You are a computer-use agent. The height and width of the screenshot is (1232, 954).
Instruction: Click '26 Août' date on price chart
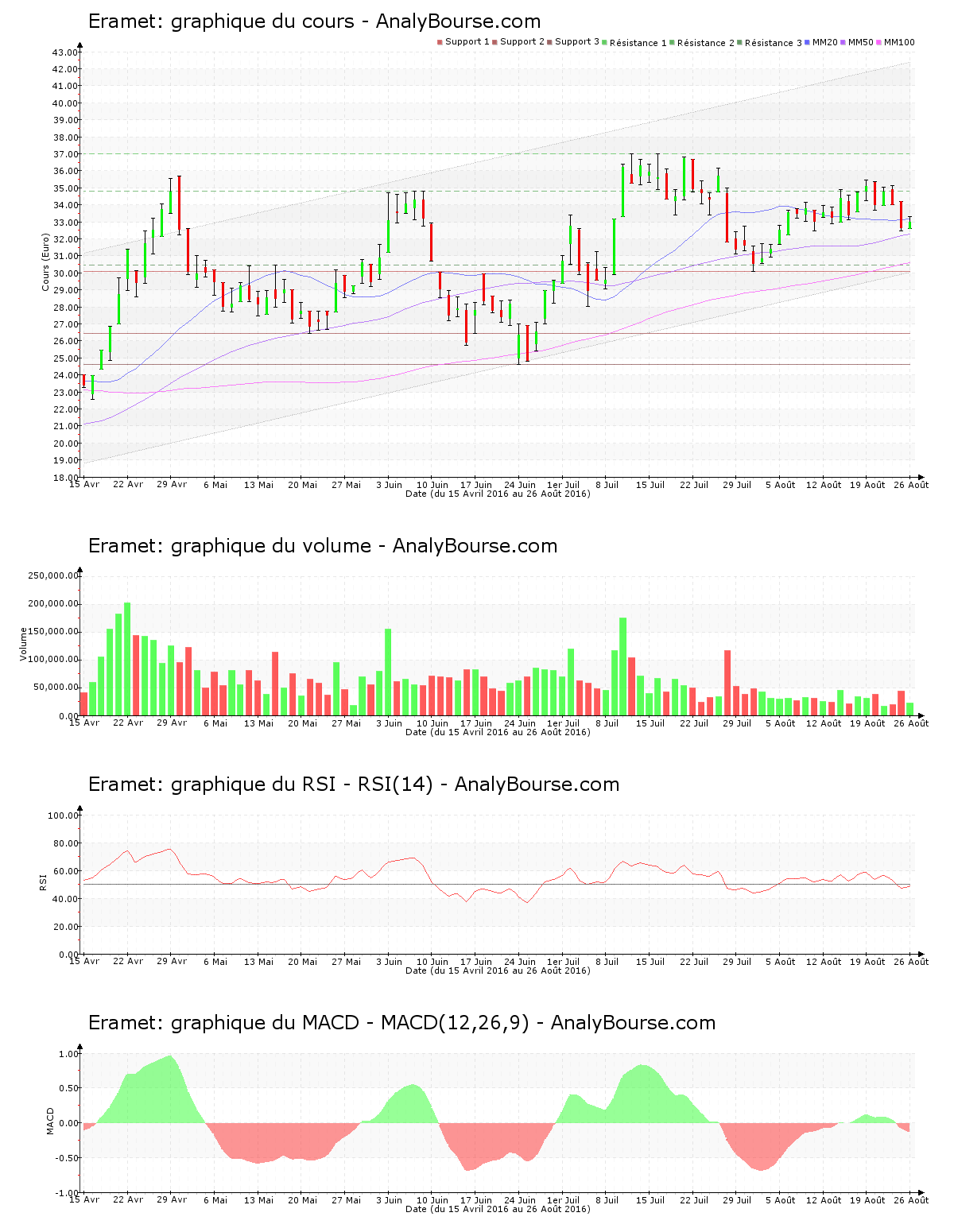pyautogui.click(x=913, y=484)
